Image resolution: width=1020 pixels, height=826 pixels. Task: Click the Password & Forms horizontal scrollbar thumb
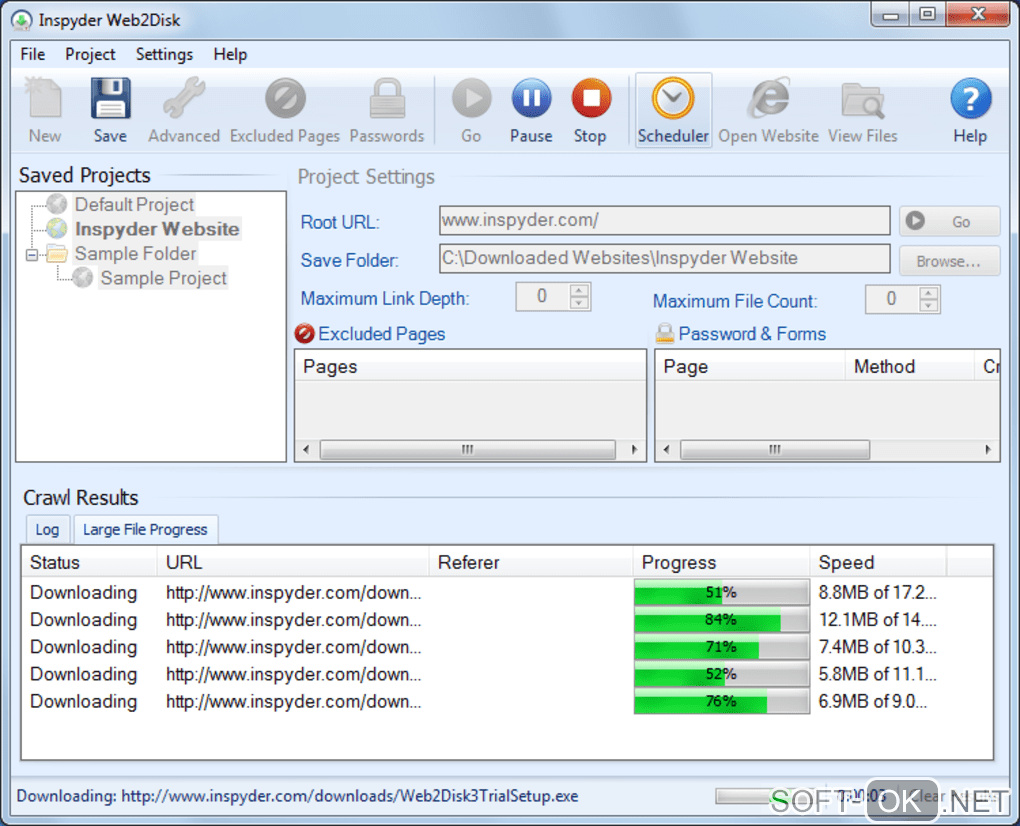click(x=774, y=449)
